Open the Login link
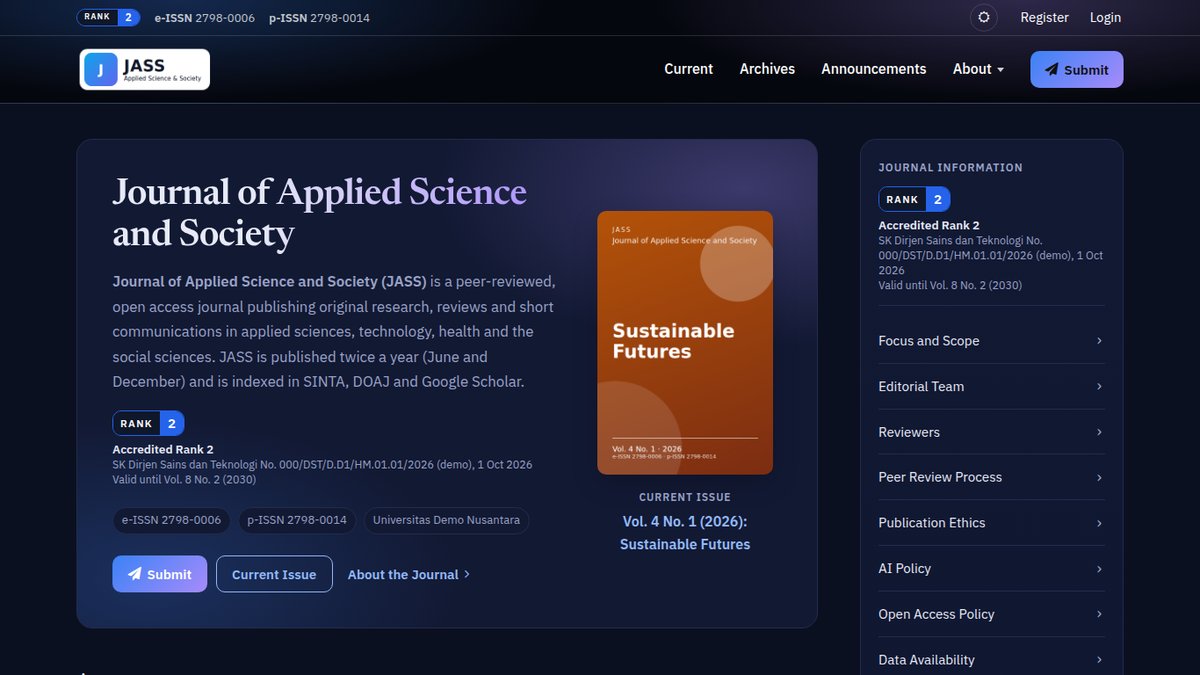Viewport: 1200px width, 675px height. click(1105, 17)
